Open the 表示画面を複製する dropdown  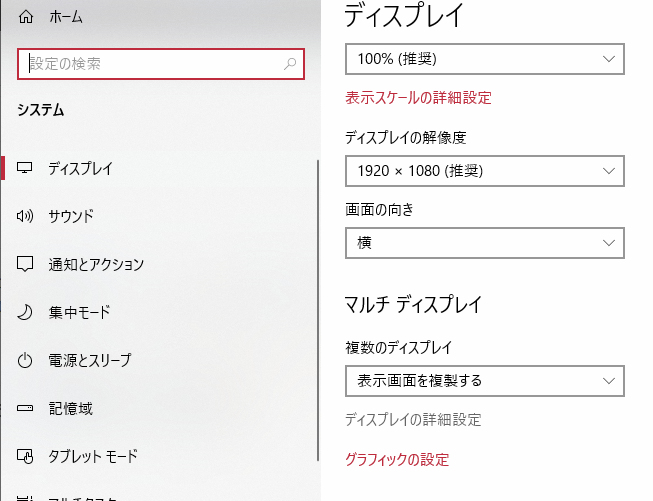click(485, 381)
